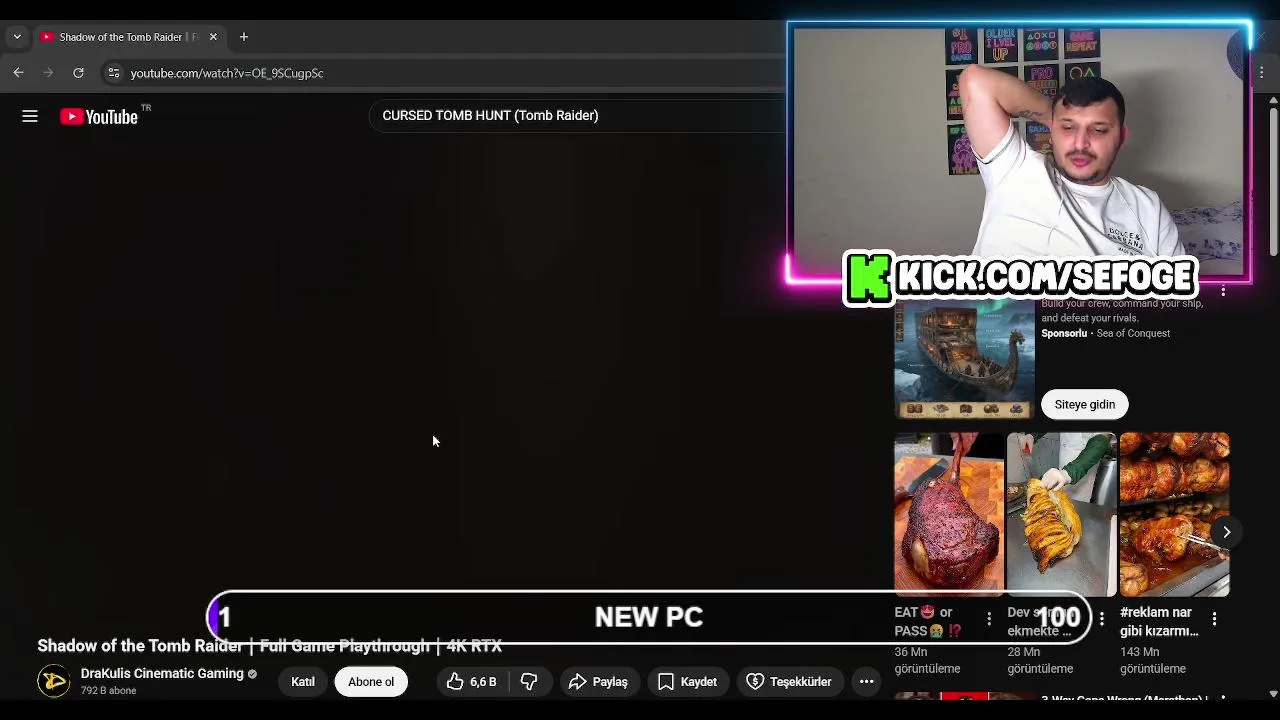This screenshot has width=1280, height=720.
Task: Subscribe using the Abone ol button
Action: 371,682
